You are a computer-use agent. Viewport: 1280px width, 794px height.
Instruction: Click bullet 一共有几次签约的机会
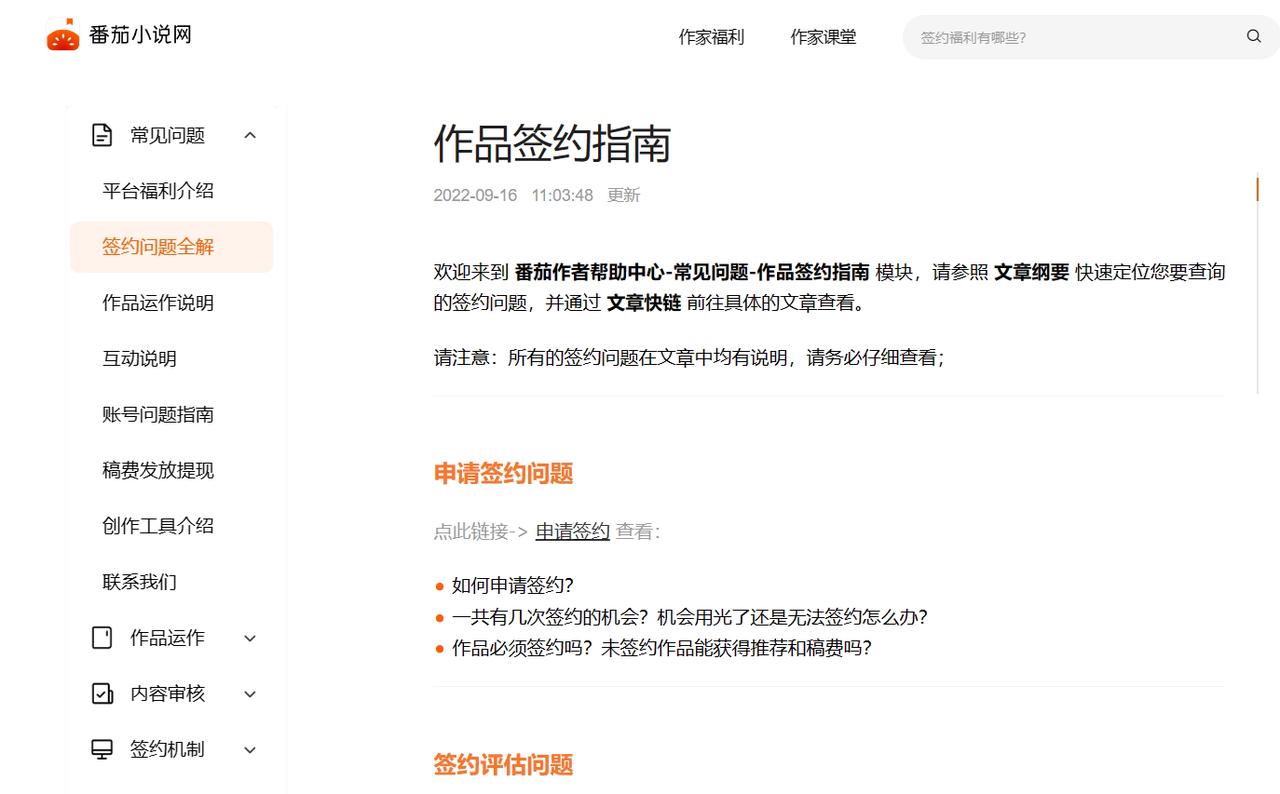coord(690,617)
